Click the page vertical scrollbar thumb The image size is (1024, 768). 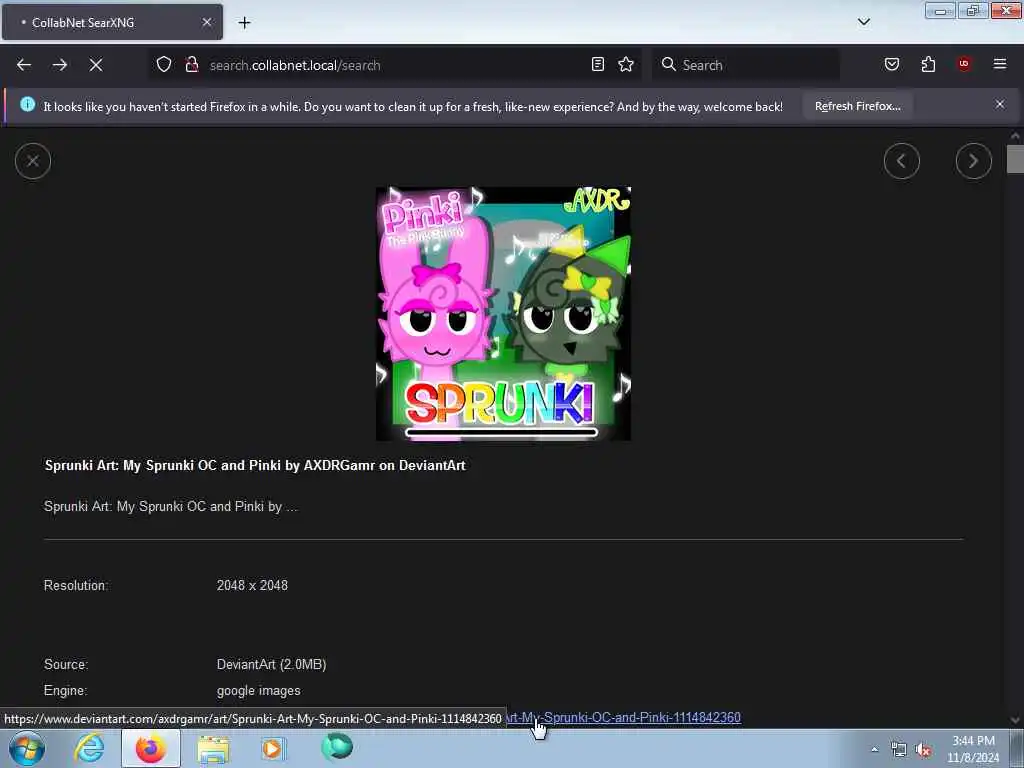click(1015, 159)
